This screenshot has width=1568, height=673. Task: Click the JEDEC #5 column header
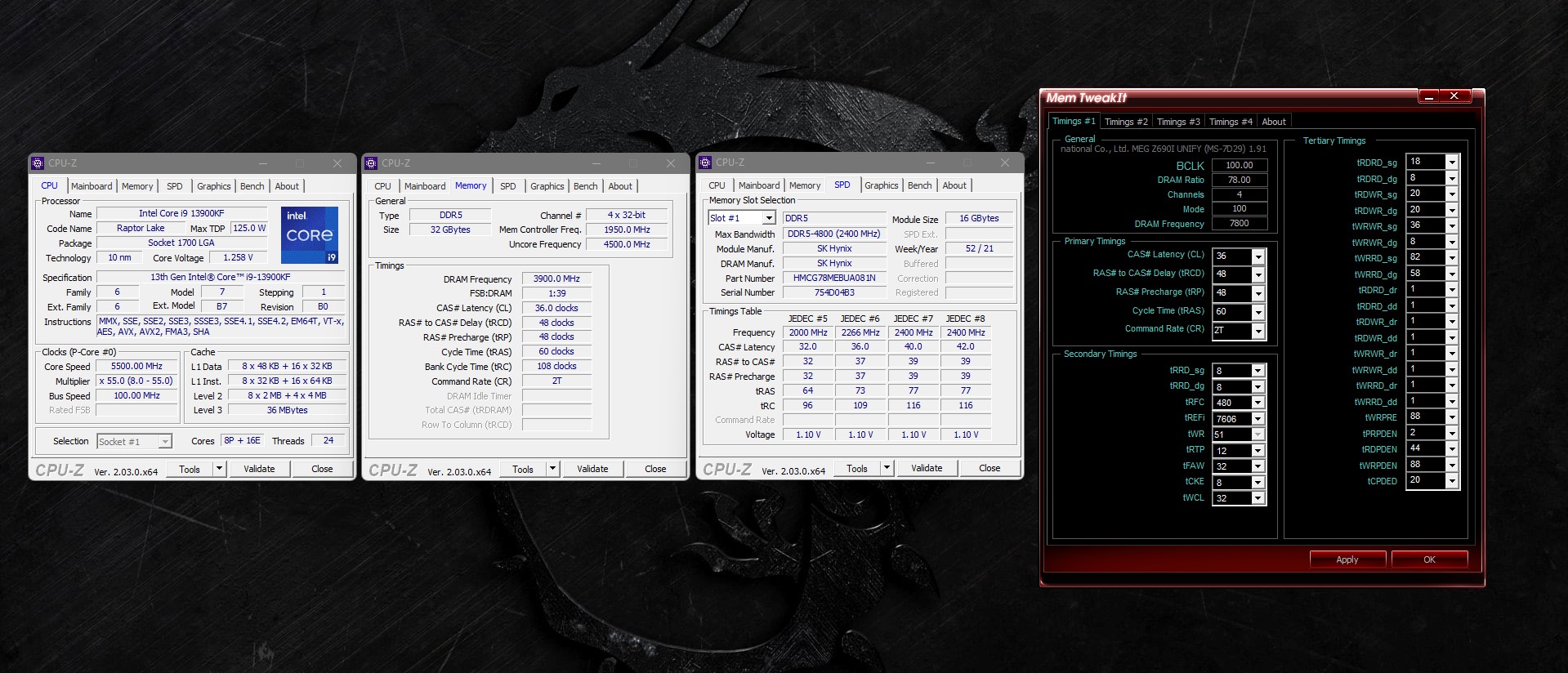pos(807,319)
